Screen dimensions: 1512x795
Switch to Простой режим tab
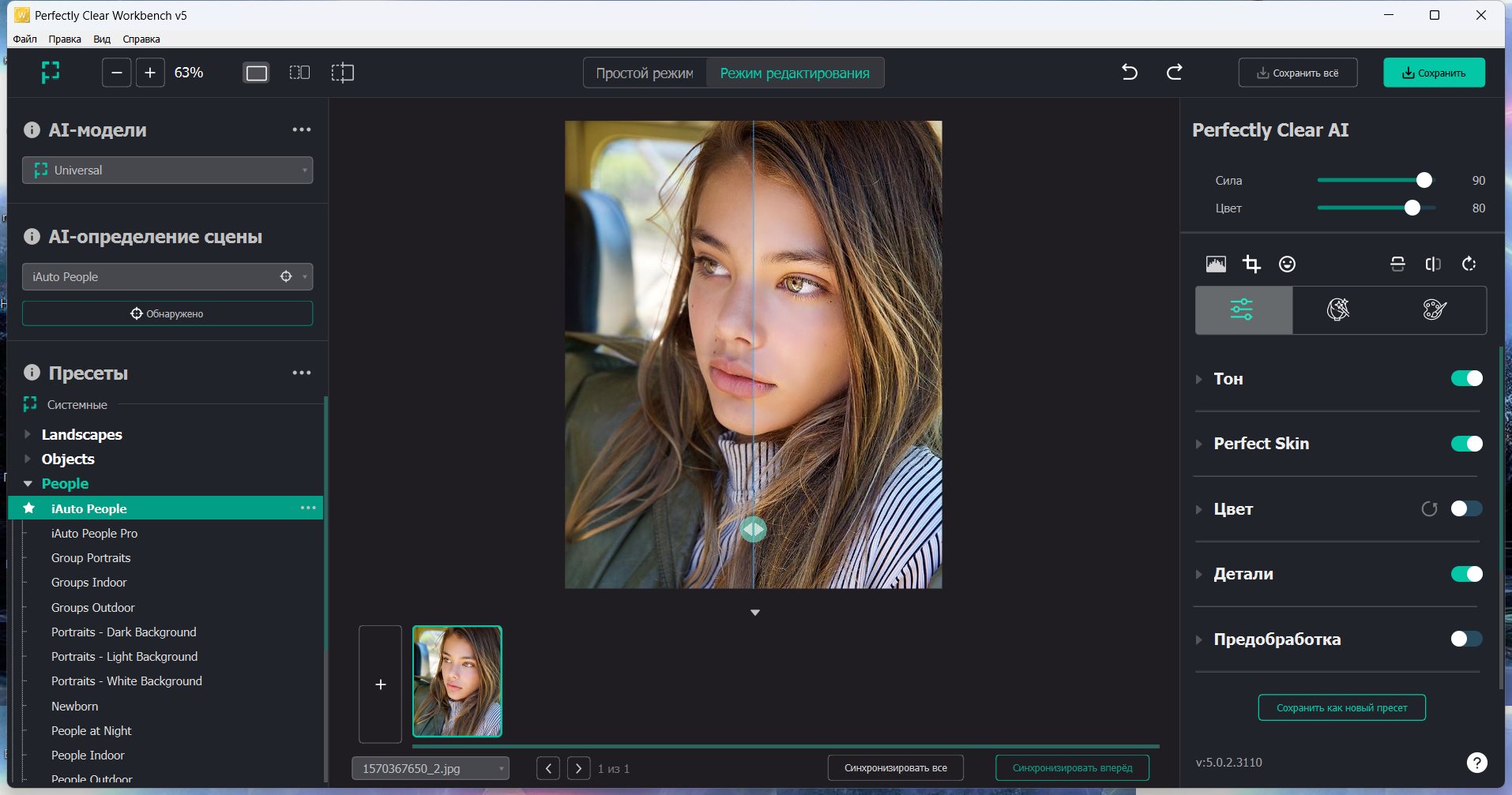[645, 73]
